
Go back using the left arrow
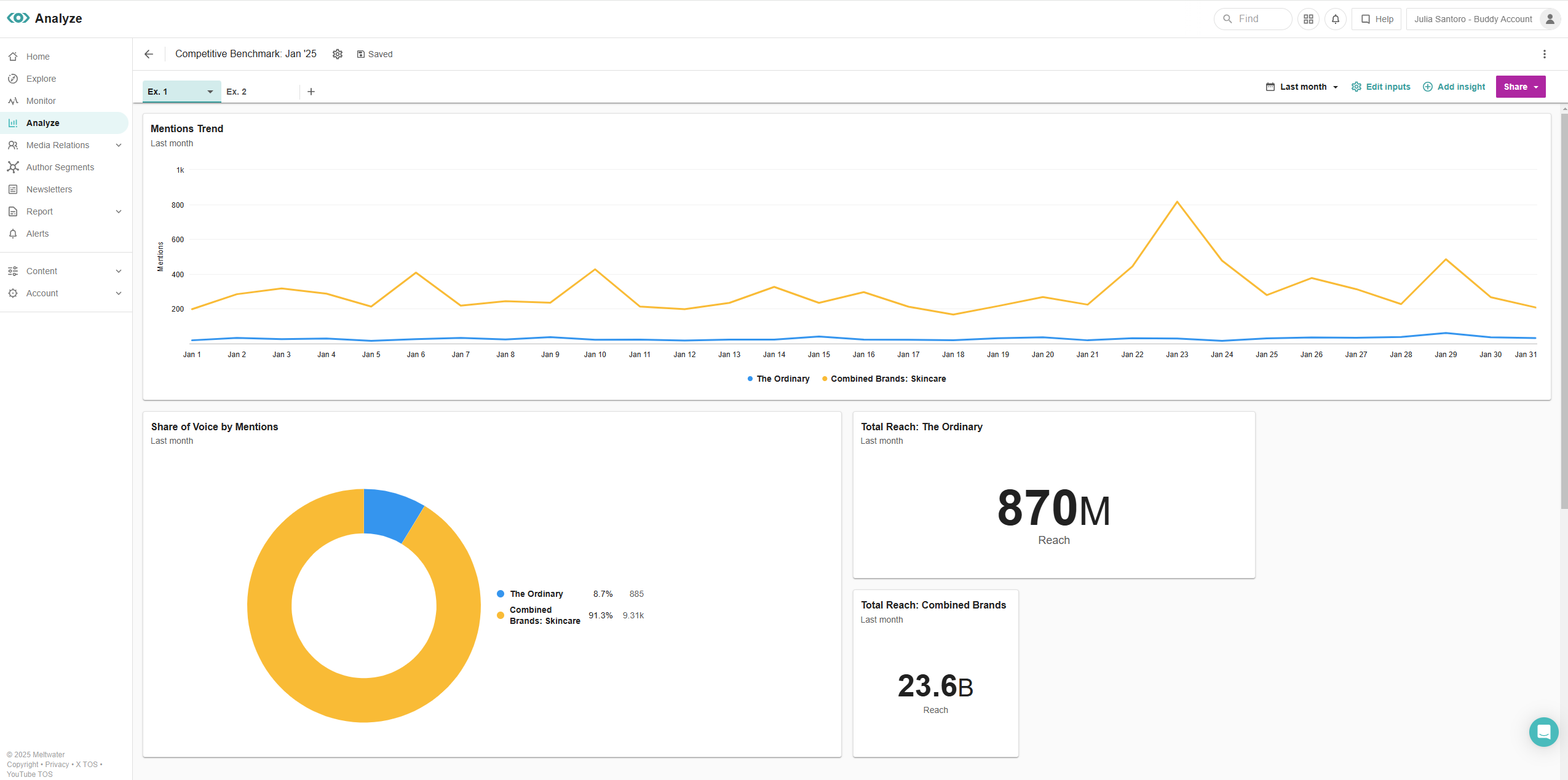[149, 54]
